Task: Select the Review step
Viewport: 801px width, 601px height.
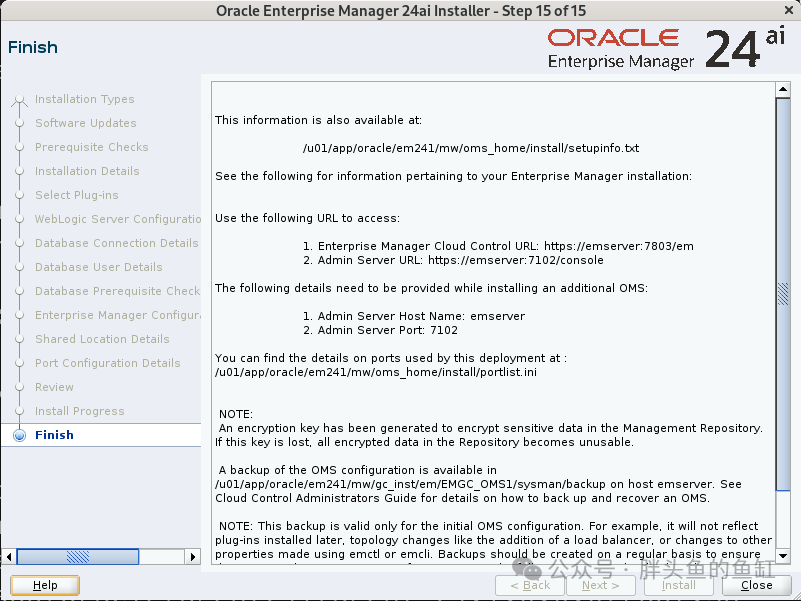Action: coord(54,387)
